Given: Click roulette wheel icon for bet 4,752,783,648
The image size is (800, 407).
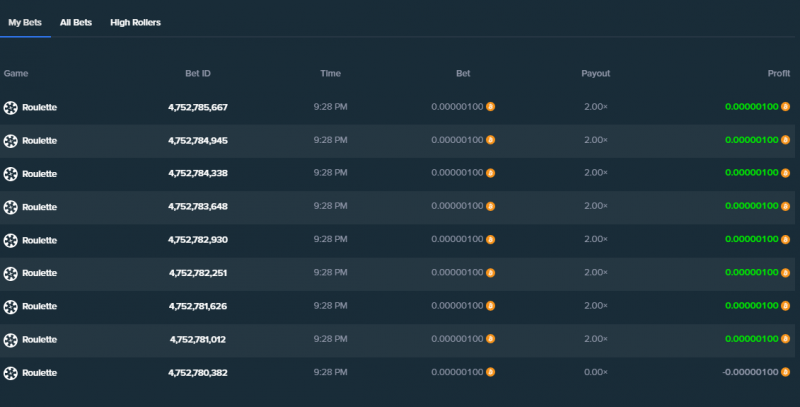Looking at the screenshot, I should (x=11, y=207).
